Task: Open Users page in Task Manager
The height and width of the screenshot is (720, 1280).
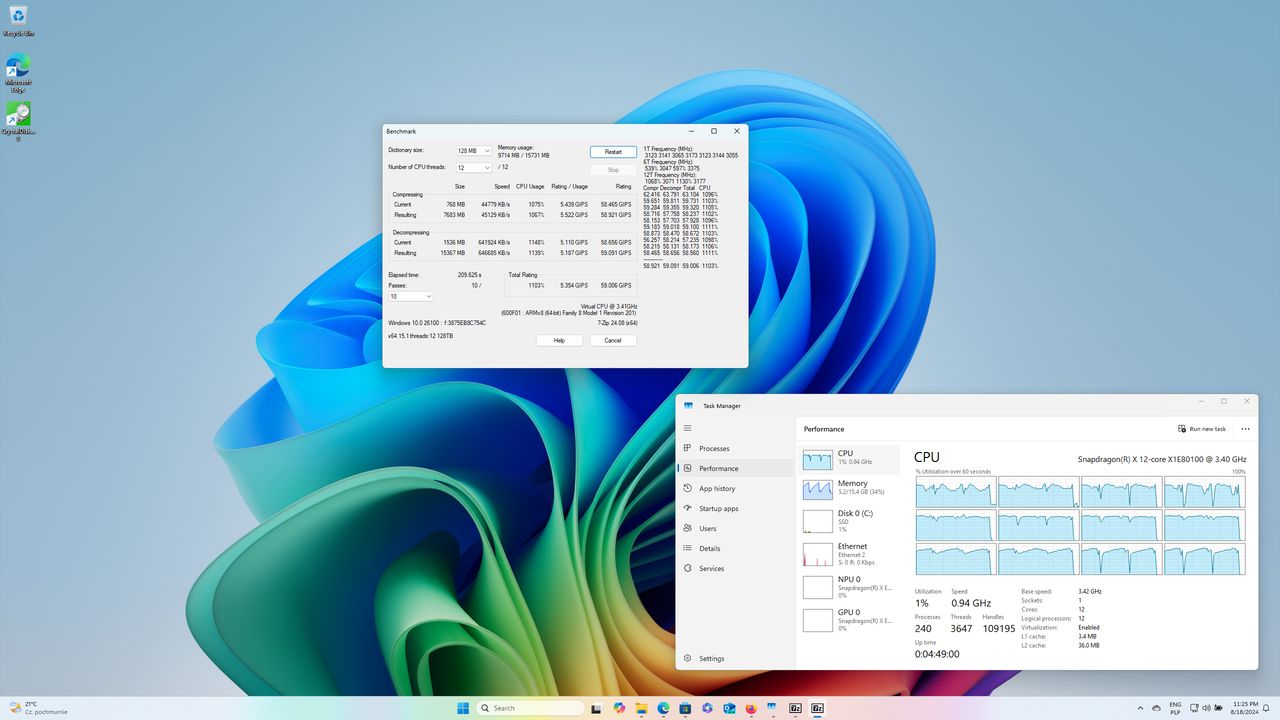Action: click(735, 528)
